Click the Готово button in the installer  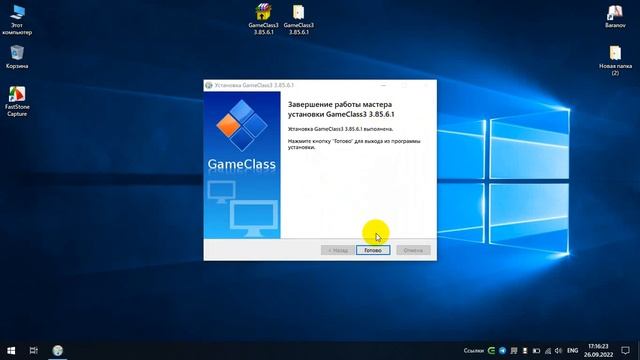click(373, 250)
